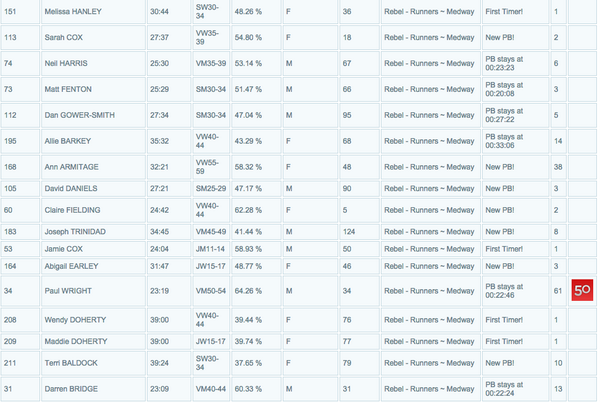Click club name in Paul WRIGHT row
Viewport: 600px width, 402px height.
(x=429, y=291)
